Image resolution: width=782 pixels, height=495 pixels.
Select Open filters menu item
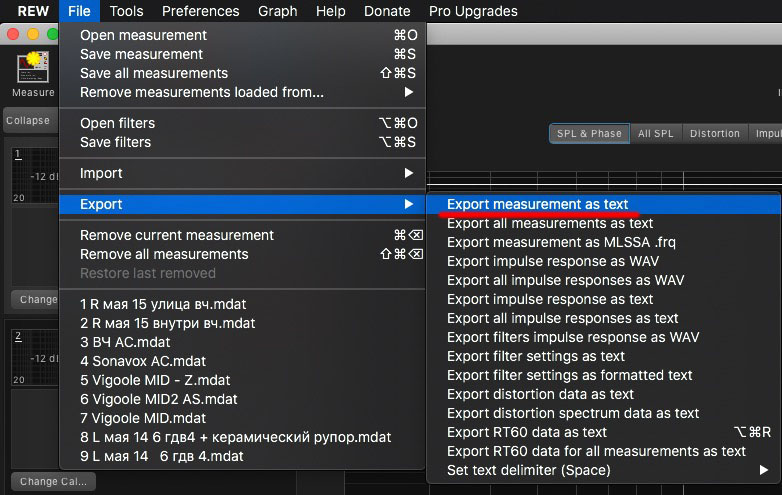(x=117, y=123)
